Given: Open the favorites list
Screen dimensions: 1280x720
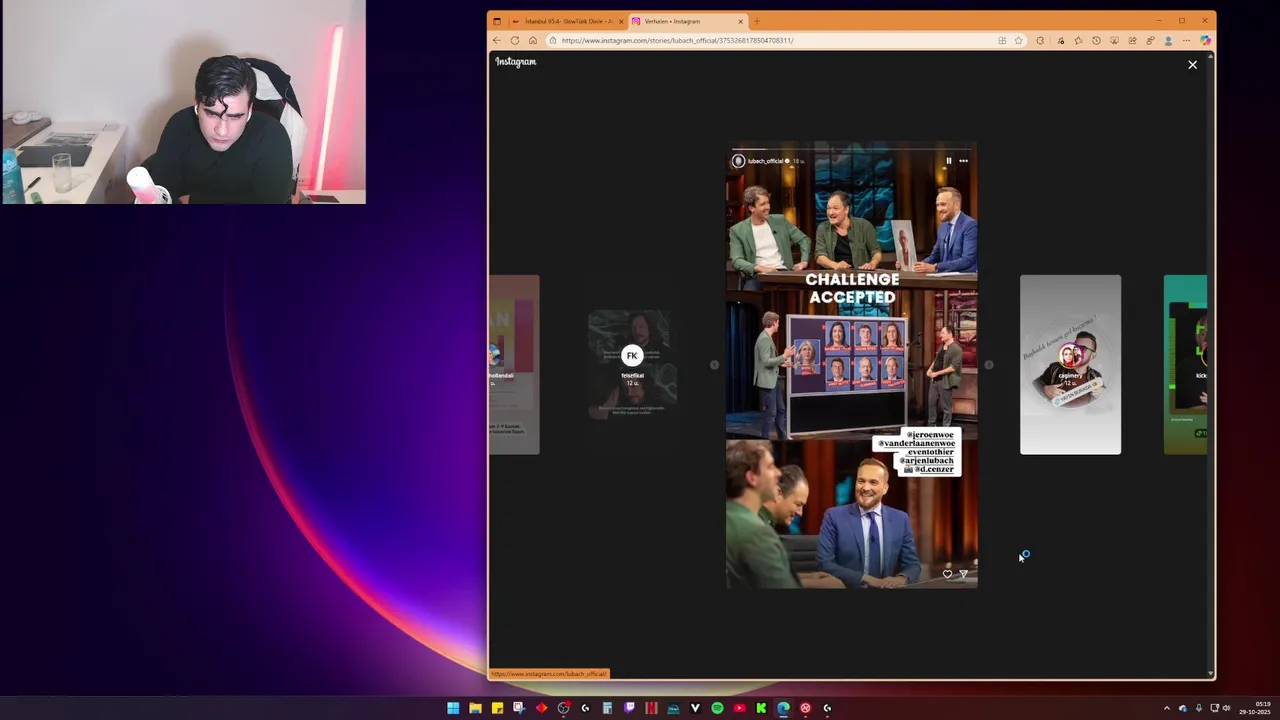Looking at the screenshot, I should (x=1078, y=41).
